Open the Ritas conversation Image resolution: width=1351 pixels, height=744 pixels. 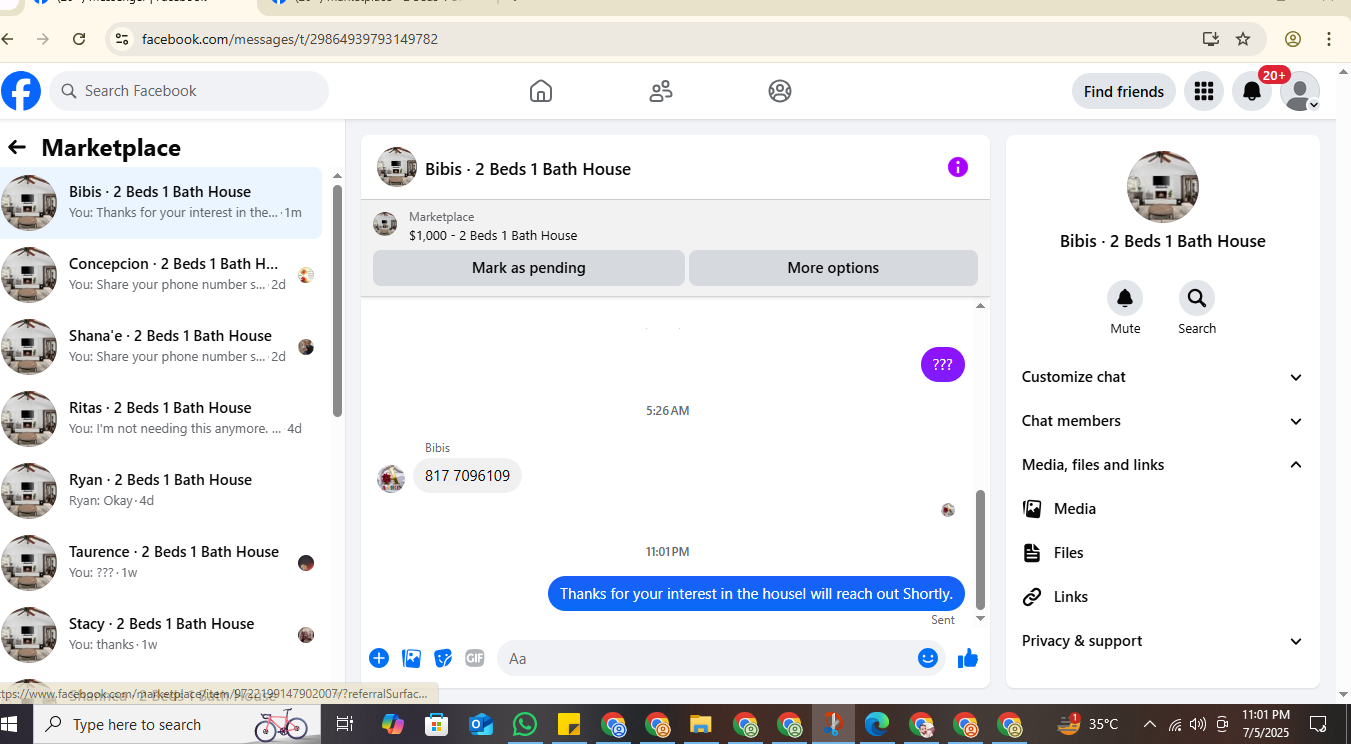coord(162,419)
